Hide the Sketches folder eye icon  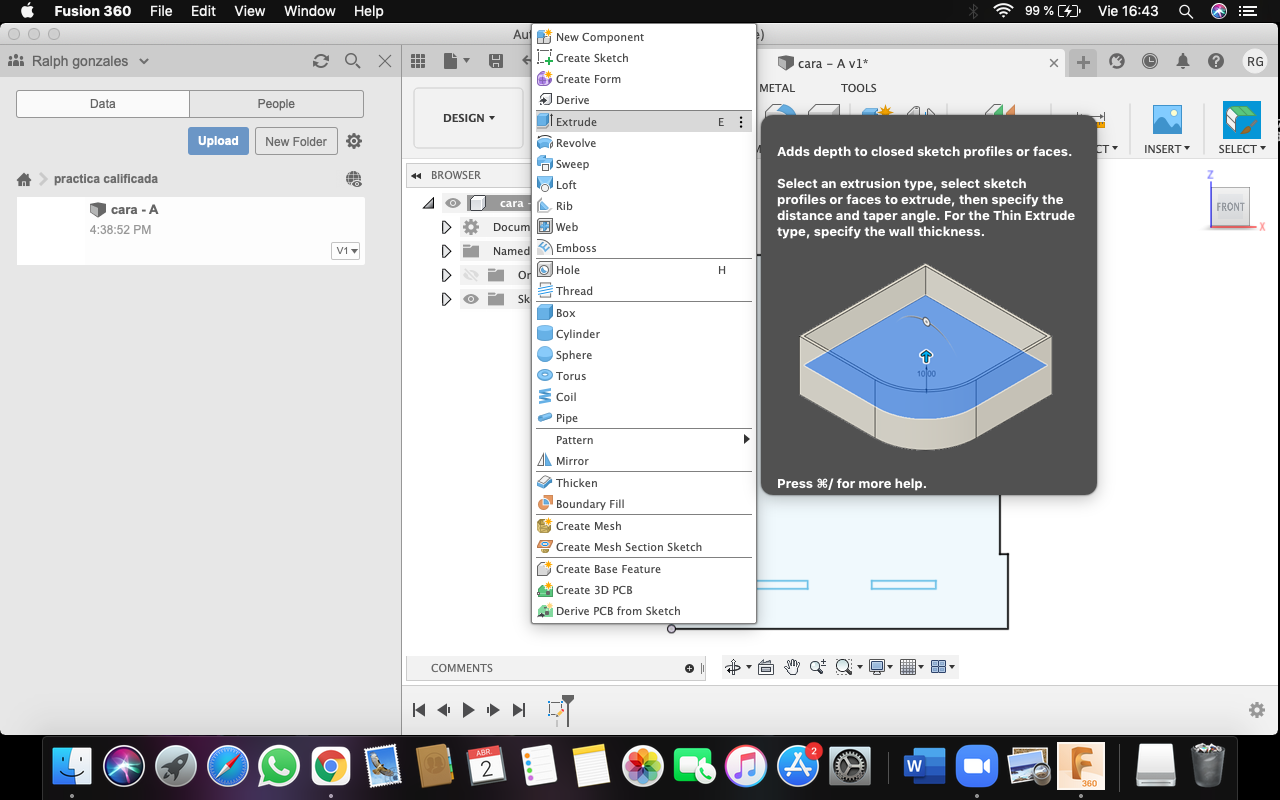471,299
